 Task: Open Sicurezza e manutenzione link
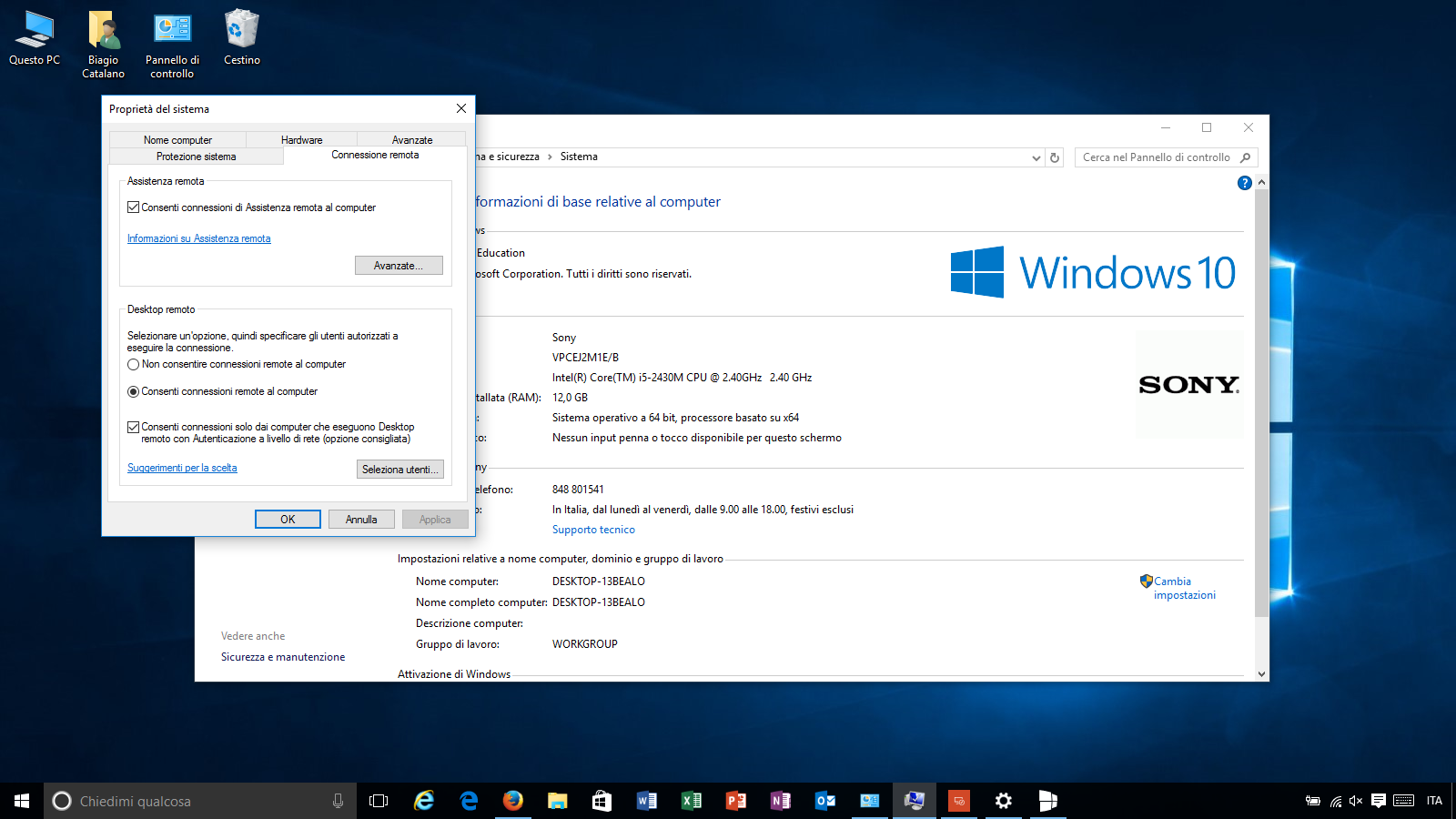pyautogui.click(x=283, y=657)
